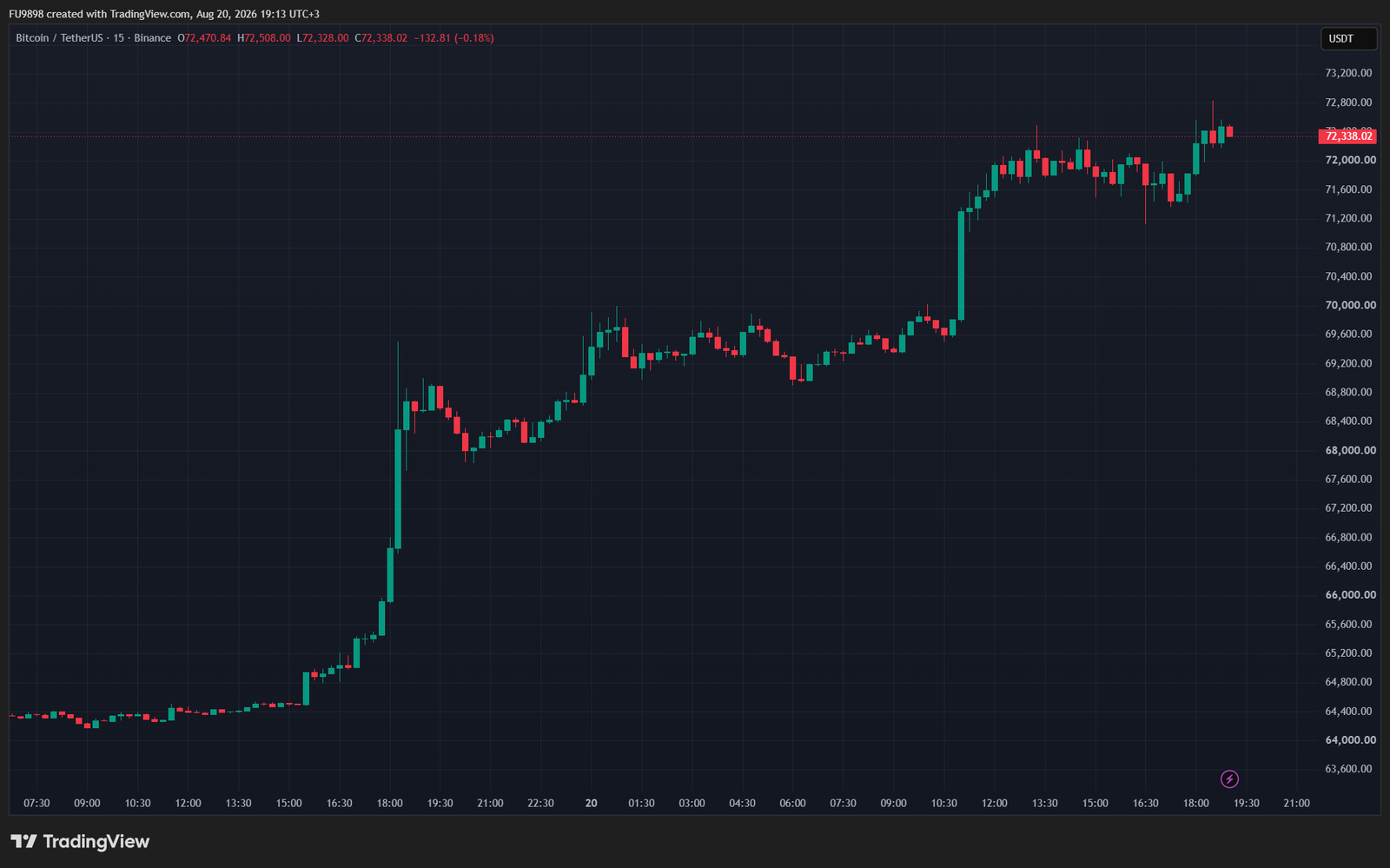
Task: Click the purple lightning bolt icon
Action: (1229, 779)
